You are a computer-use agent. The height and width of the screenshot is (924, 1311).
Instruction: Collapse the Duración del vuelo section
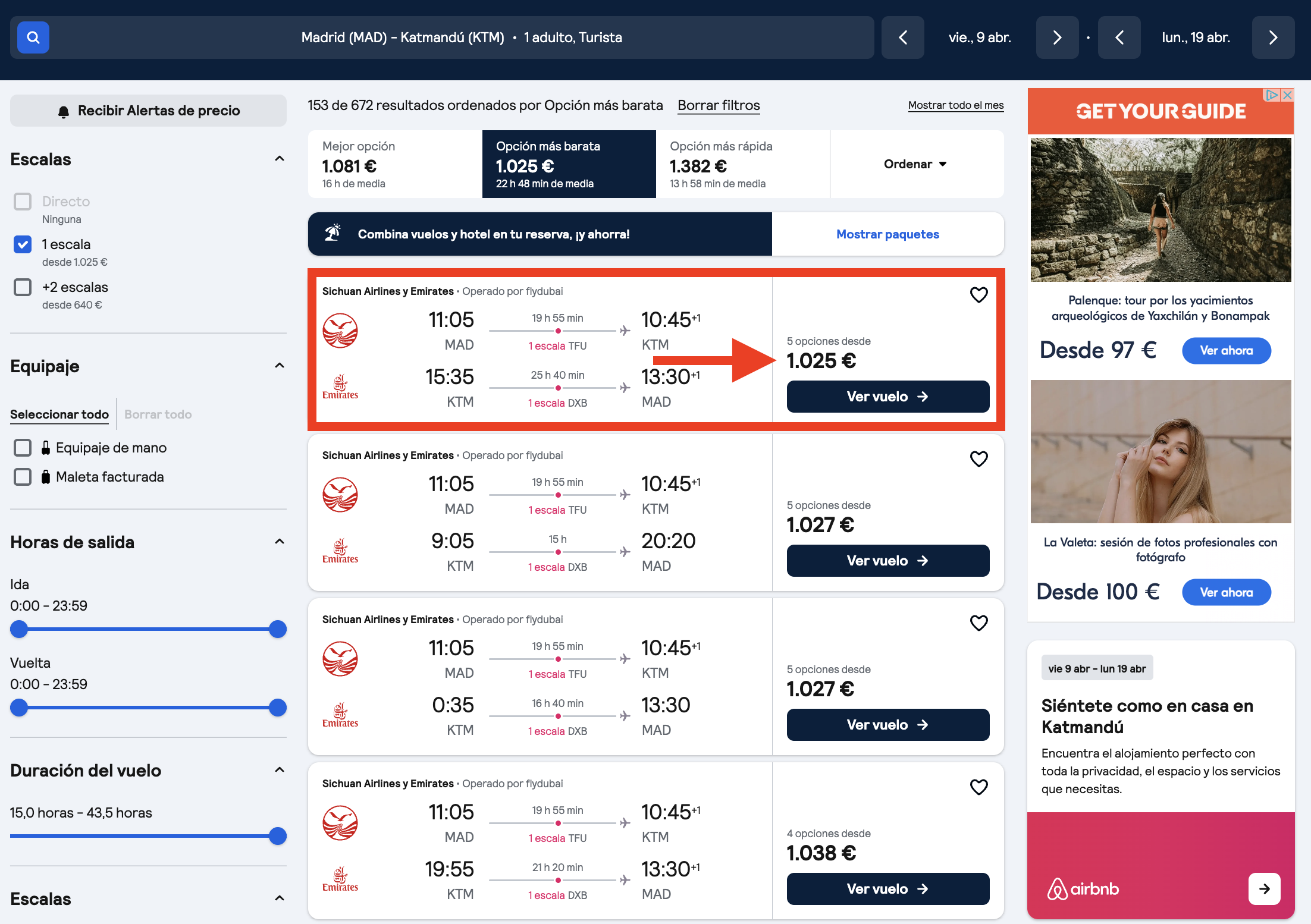pyautogui.click(x=280, y=770)
